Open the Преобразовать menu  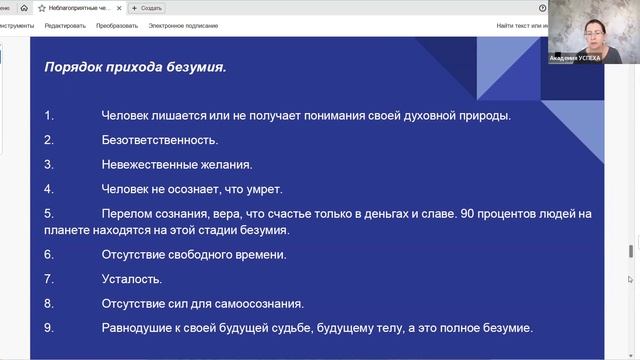117,26
